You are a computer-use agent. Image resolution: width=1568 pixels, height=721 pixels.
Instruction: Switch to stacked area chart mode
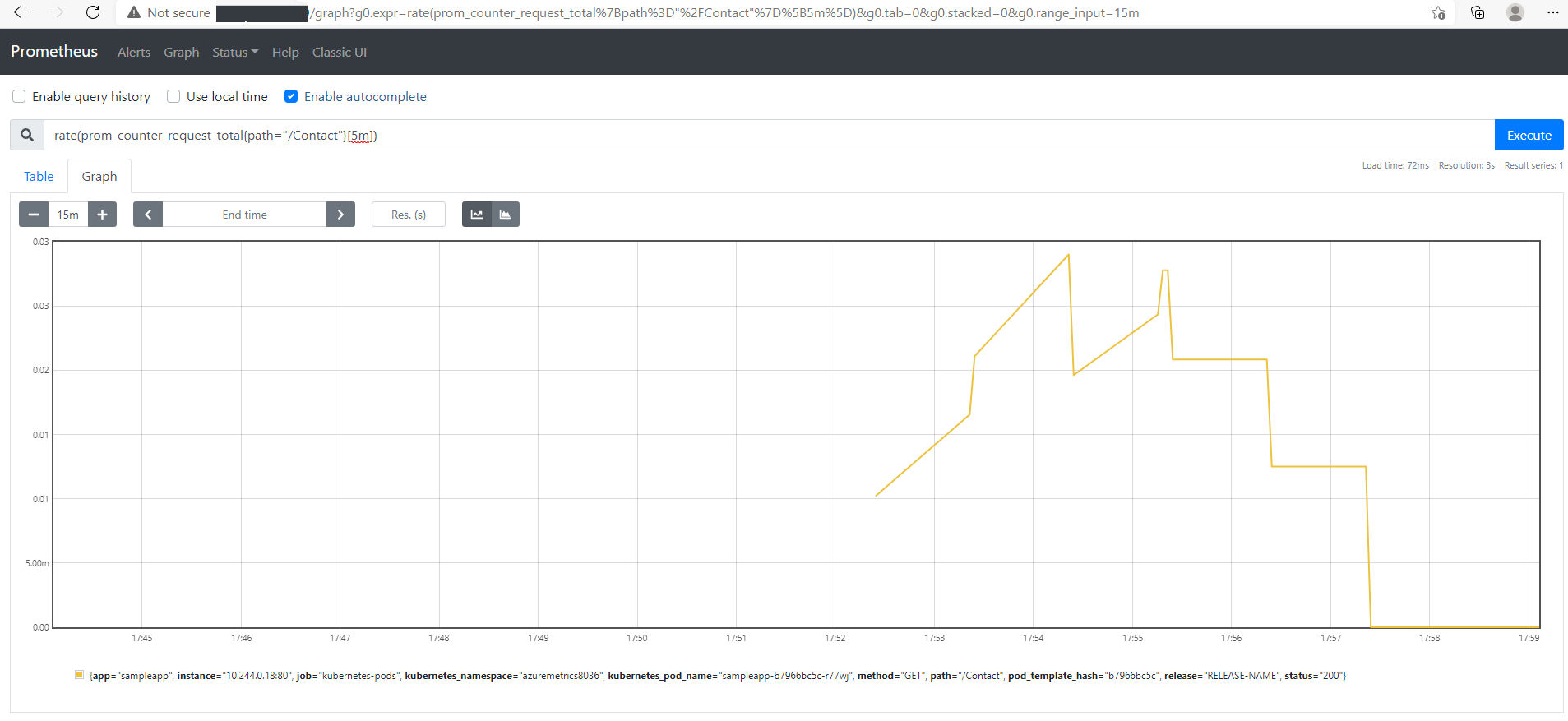[x=505, y=215]
